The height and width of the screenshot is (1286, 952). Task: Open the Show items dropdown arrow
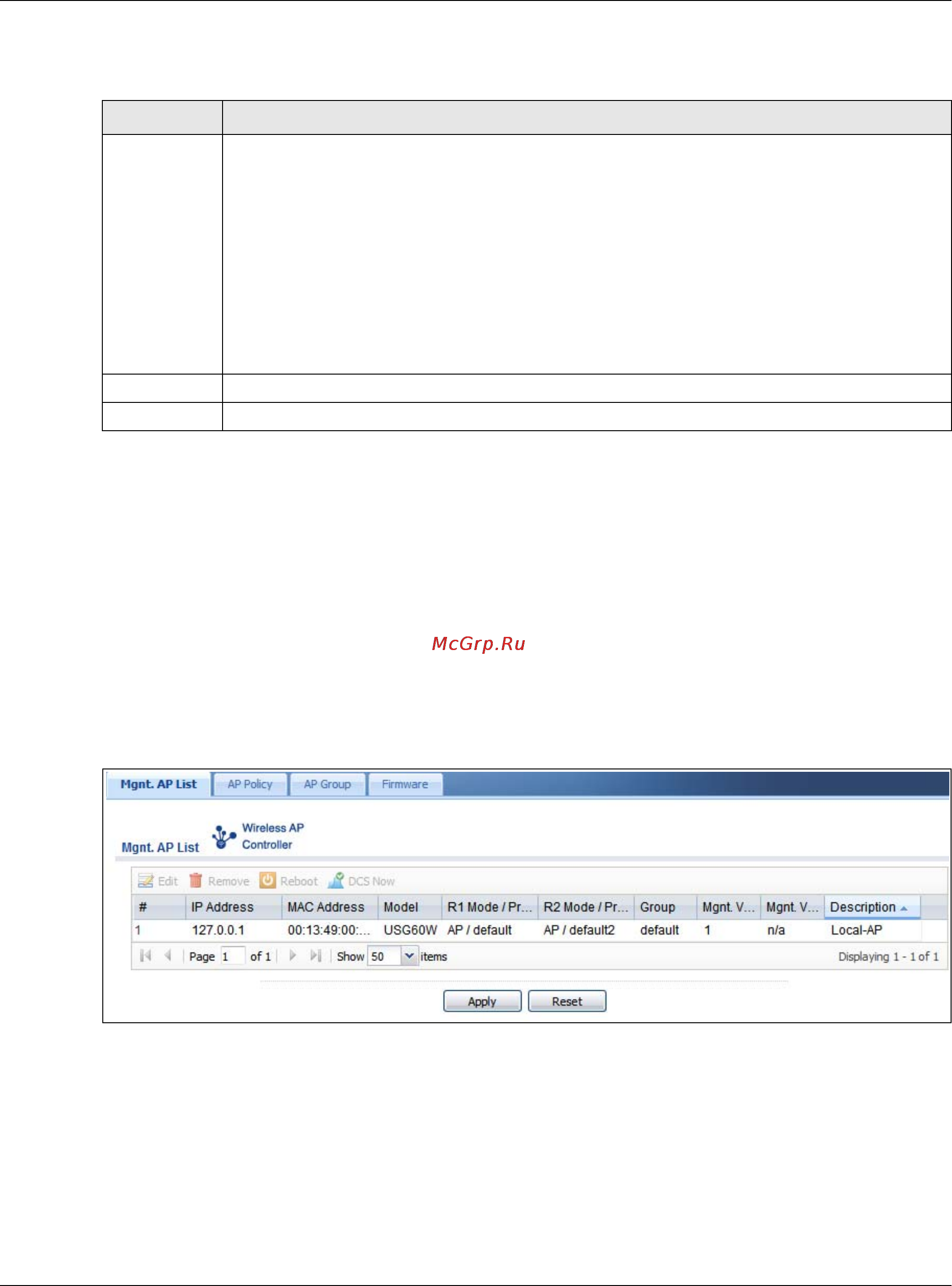[x=409, y=956]
